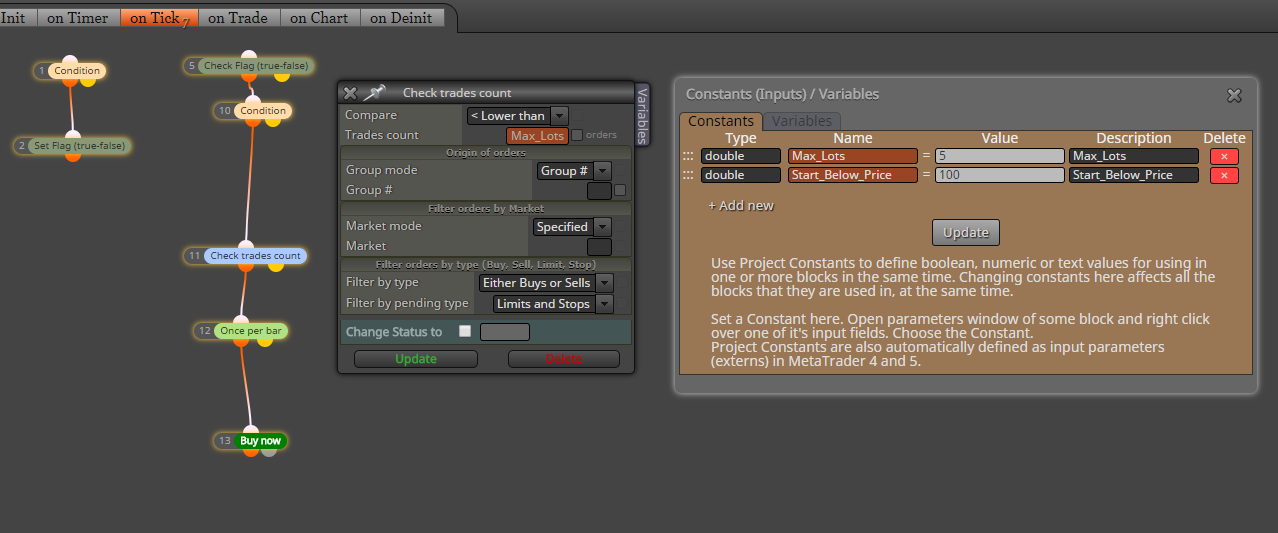Select block 1 Condition node
1278x533 pixels.
pyautogui.click(x=77, y=71)
